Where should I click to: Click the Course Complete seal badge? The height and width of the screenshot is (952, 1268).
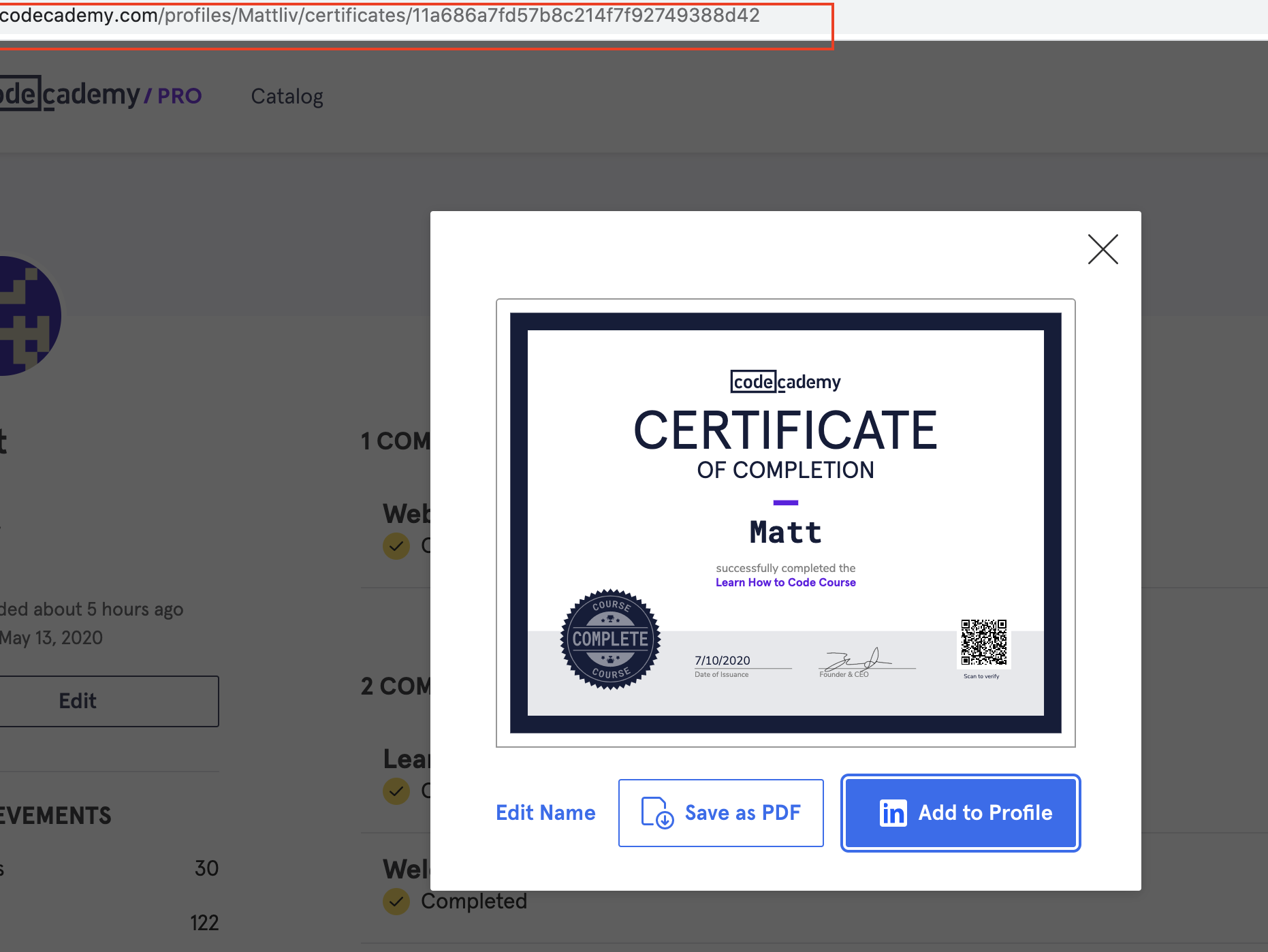[x=610, y=639]
